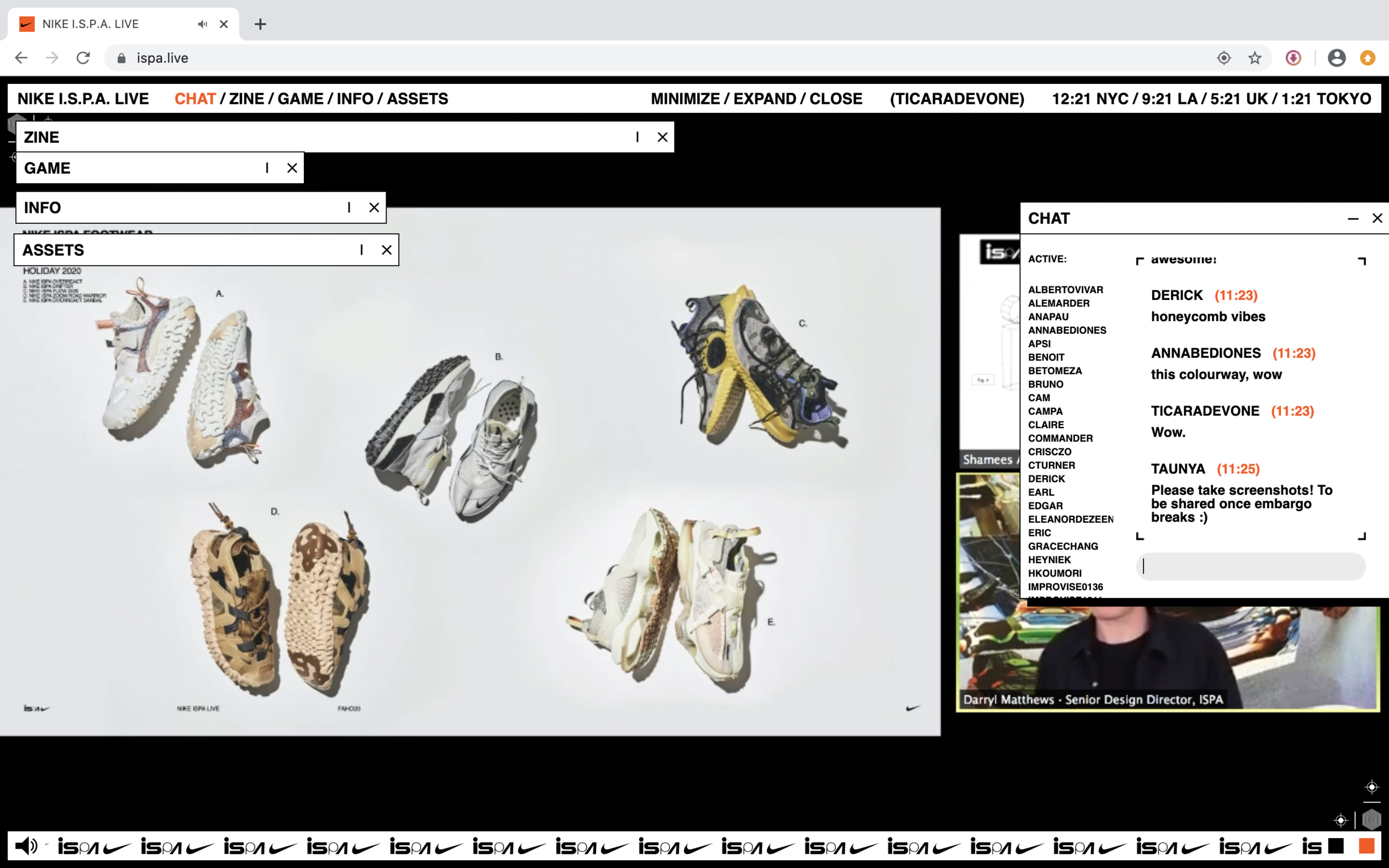Image resolution: width=1389 pixels, height=868 pixels.
Task: Select ASSETS in the top navigation
Action: [x=417, y=99]
